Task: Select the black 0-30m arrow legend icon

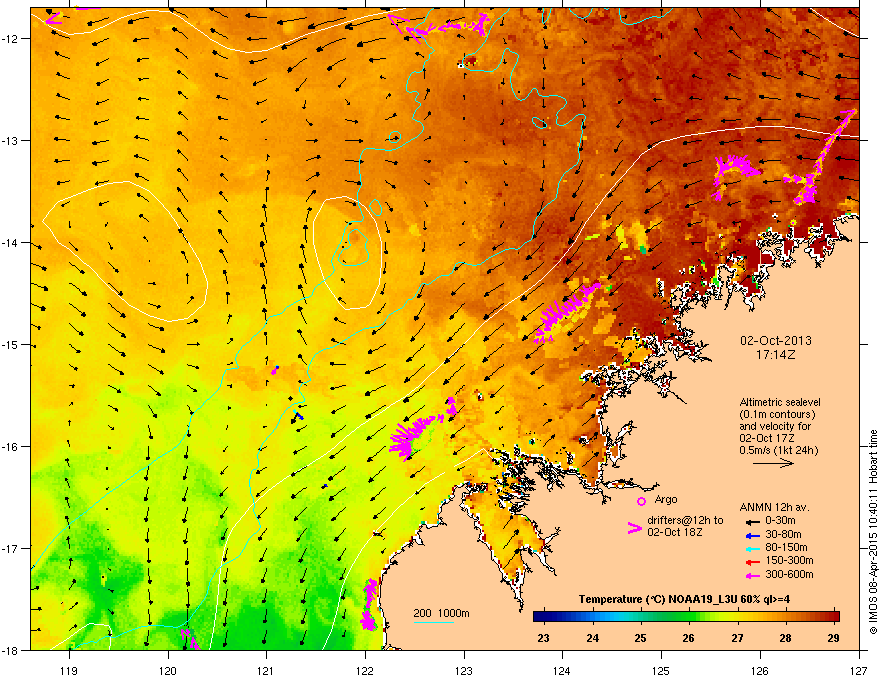Action: 751,521
